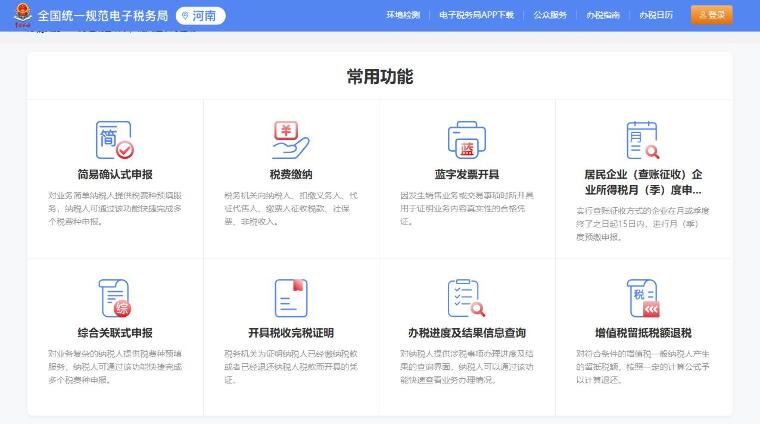760x424 pixels.
Task: Open the 办税日历 header link
Action: [x=656, y=15]
